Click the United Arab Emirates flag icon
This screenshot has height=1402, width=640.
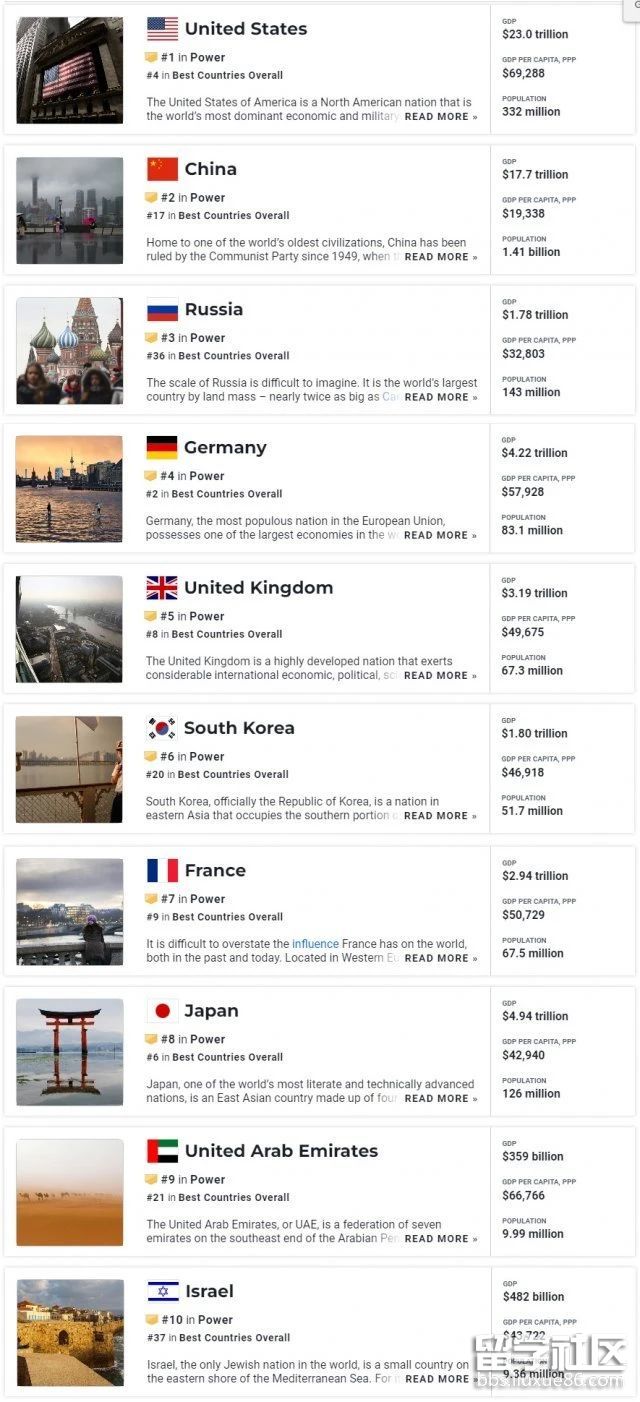[162, 1151]
